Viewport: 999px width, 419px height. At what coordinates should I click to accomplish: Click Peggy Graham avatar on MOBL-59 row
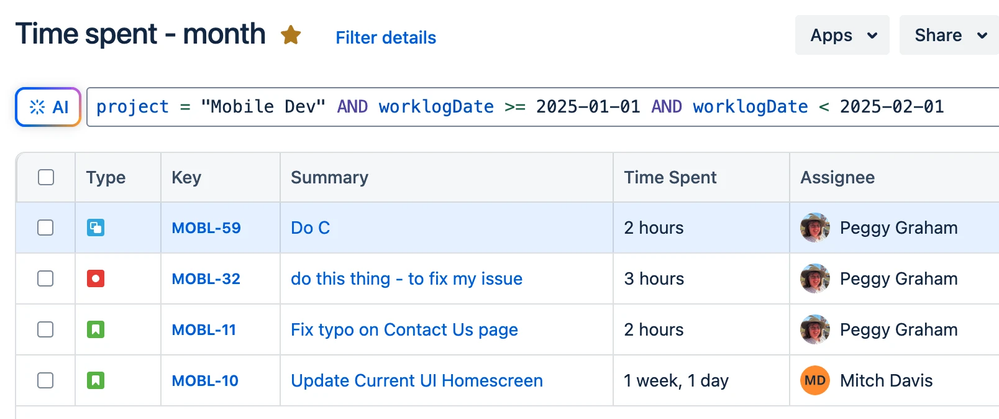pos(815,228)
